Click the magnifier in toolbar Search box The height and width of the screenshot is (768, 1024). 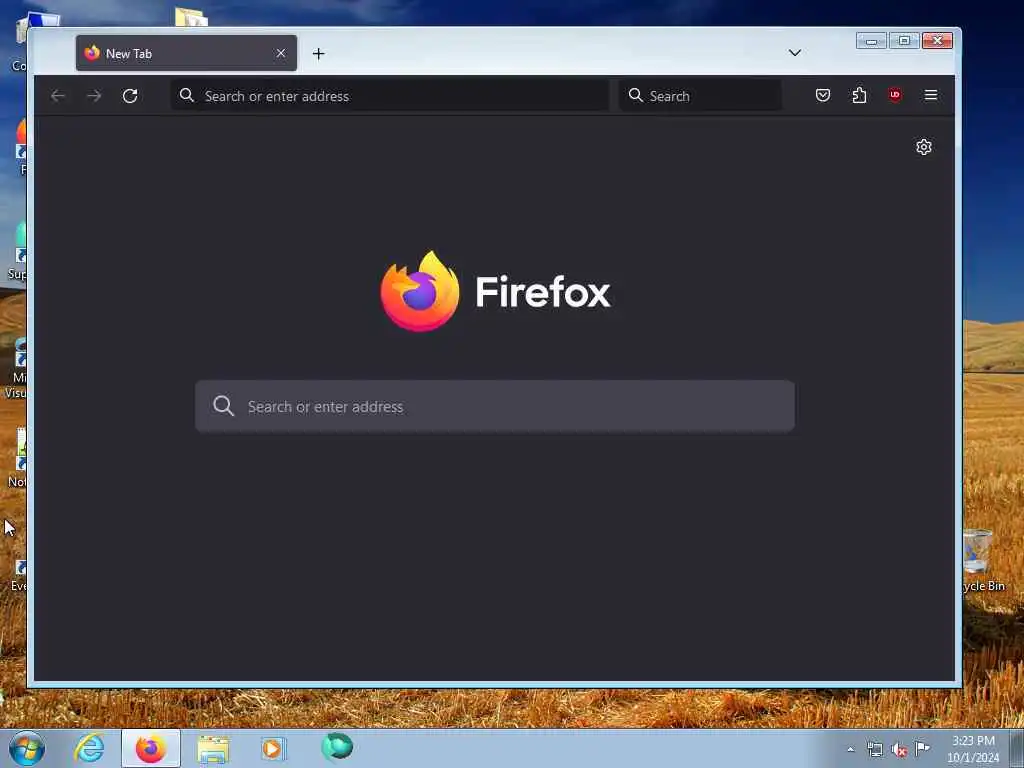pyautogui.click(x=635, y=95)
